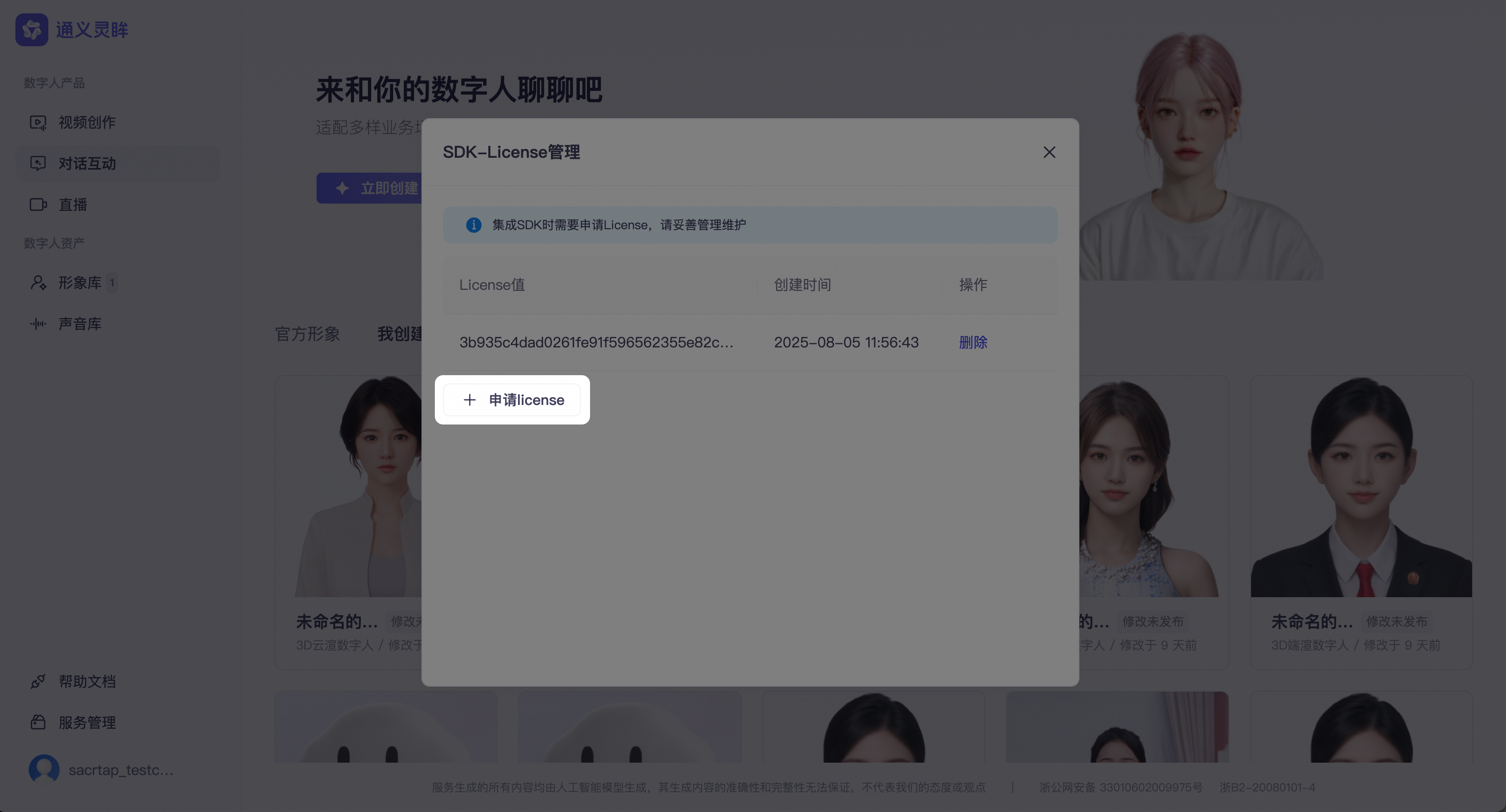This screenshot has width=1506, height=812.
Task: Click the 来和你的数字人聊聊吧 heading
Action: click(x=459, y=89)
